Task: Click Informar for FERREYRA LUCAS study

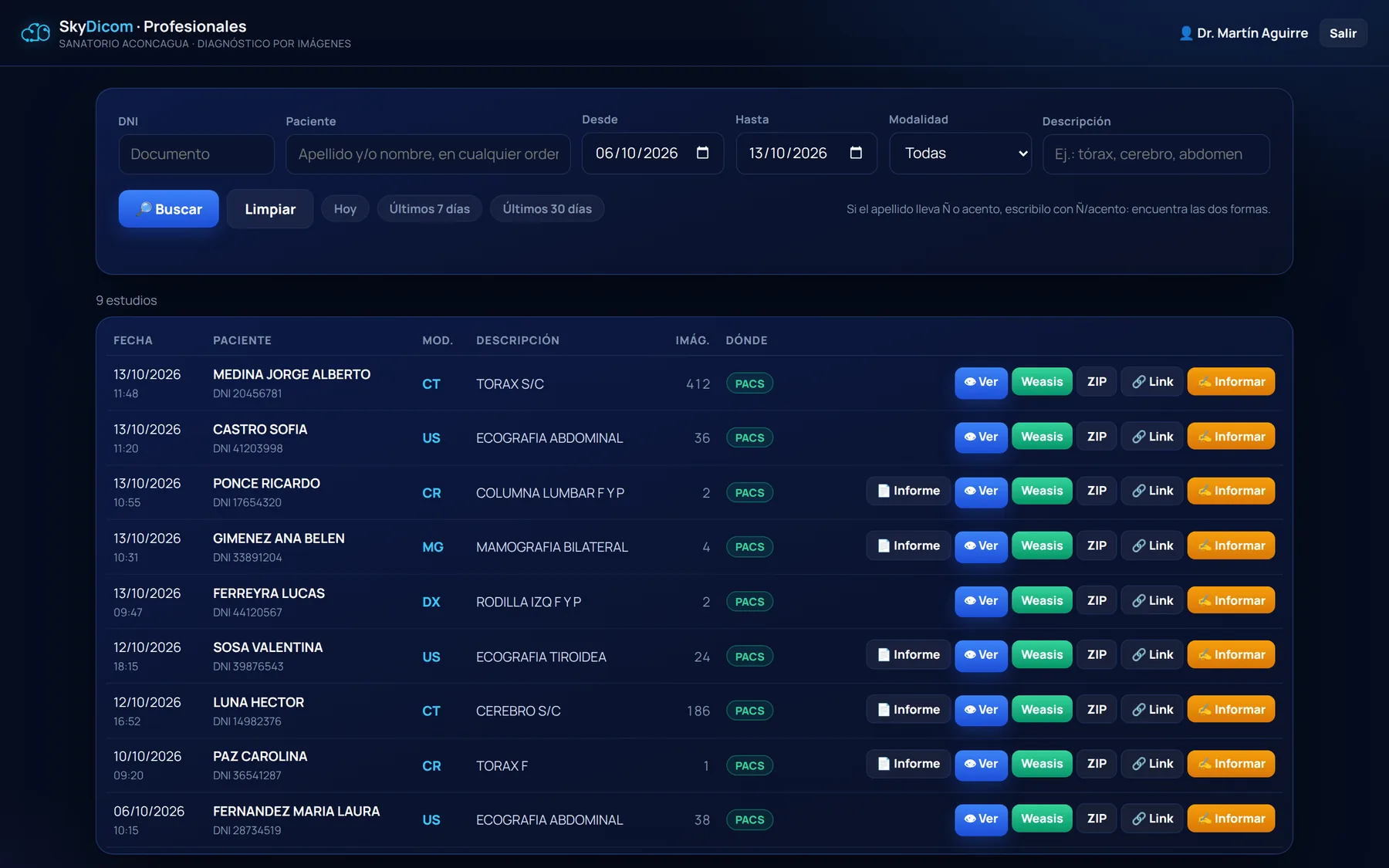Action: tap(1231, 600)
